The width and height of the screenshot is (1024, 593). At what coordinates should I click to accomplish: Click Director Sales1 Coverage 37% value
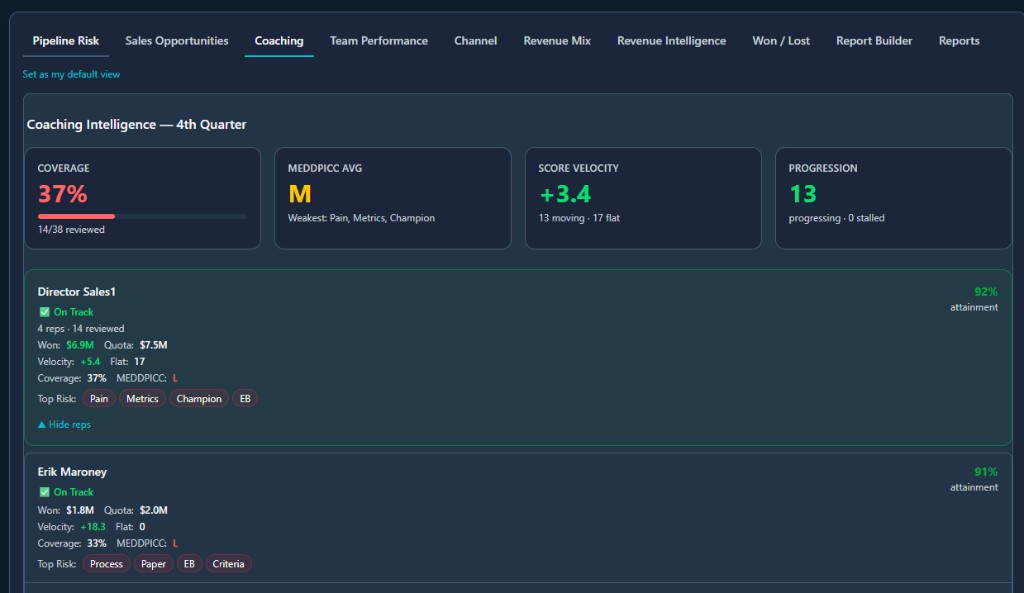(97, 378)
